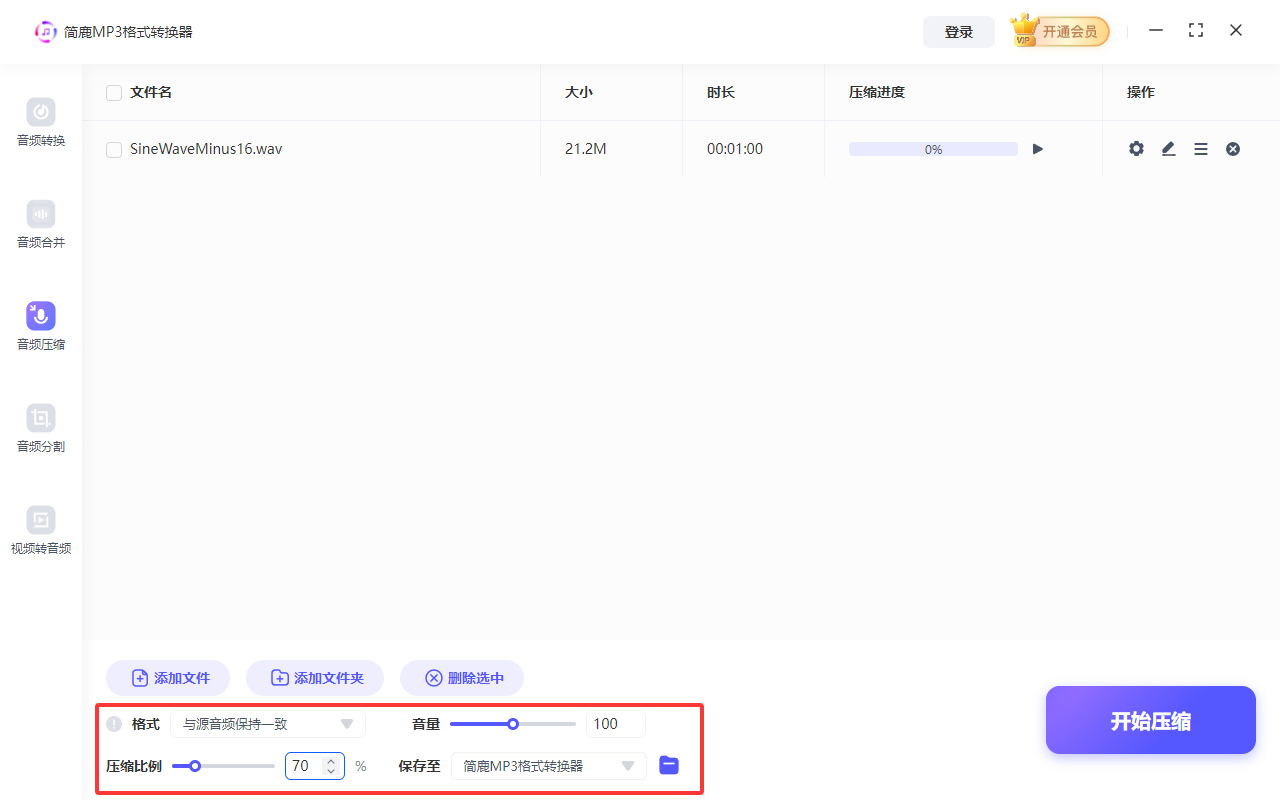Select the 音频压缩 compression tool

point(40,326)
